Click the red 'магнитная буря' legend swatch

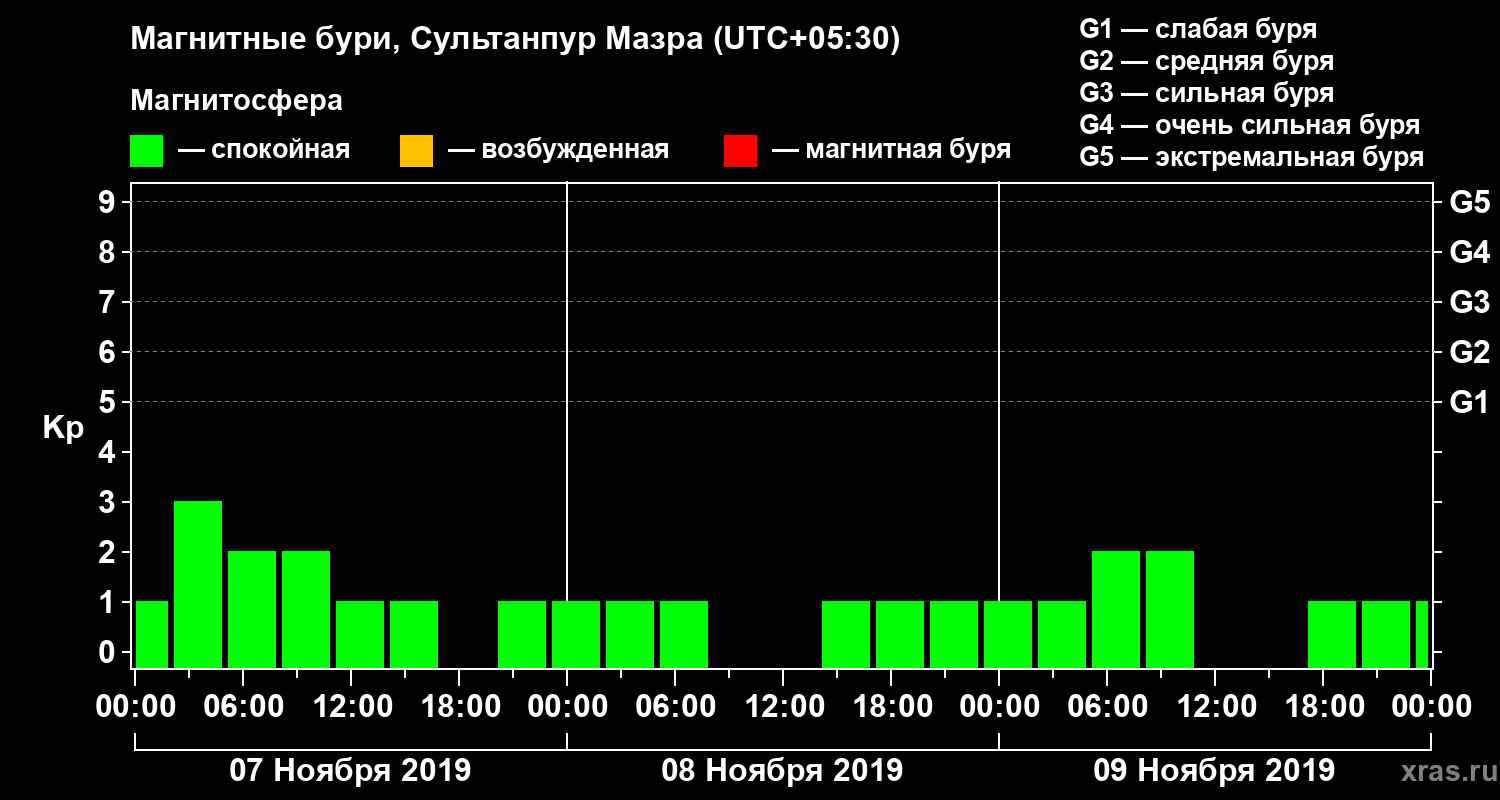pos(740,151)
